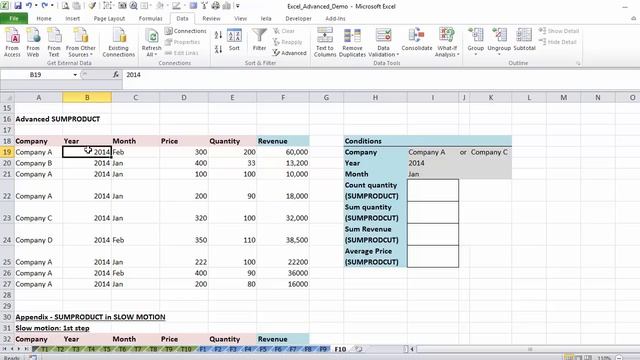Image resolution: width=640 pixels, height=360 pixels.
Task: Click the Insert Function fx button
Action: pos(116,75)
